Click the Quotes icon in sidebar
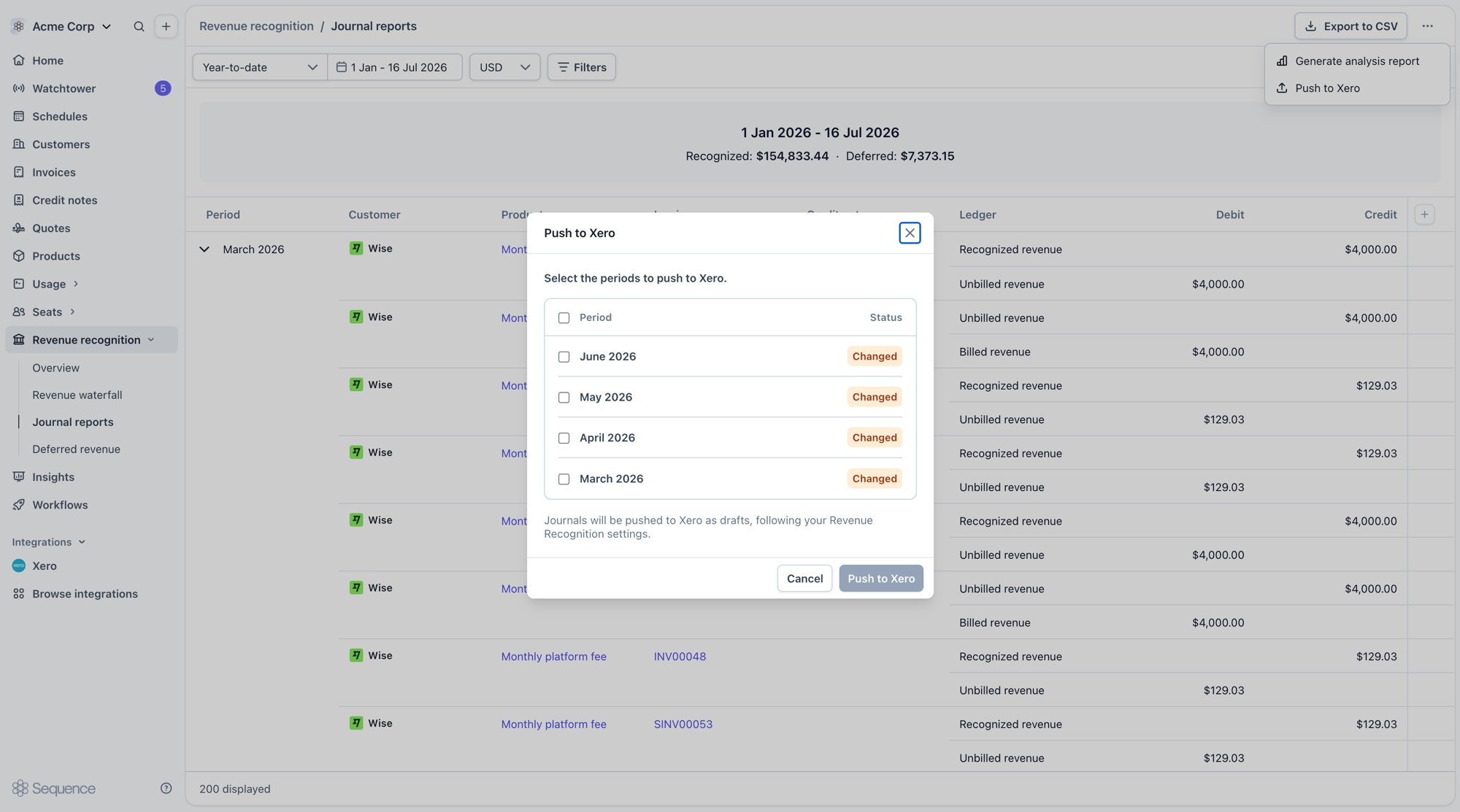The width and height of the screenshot is (1460, 812). click(x=19, y=228)
